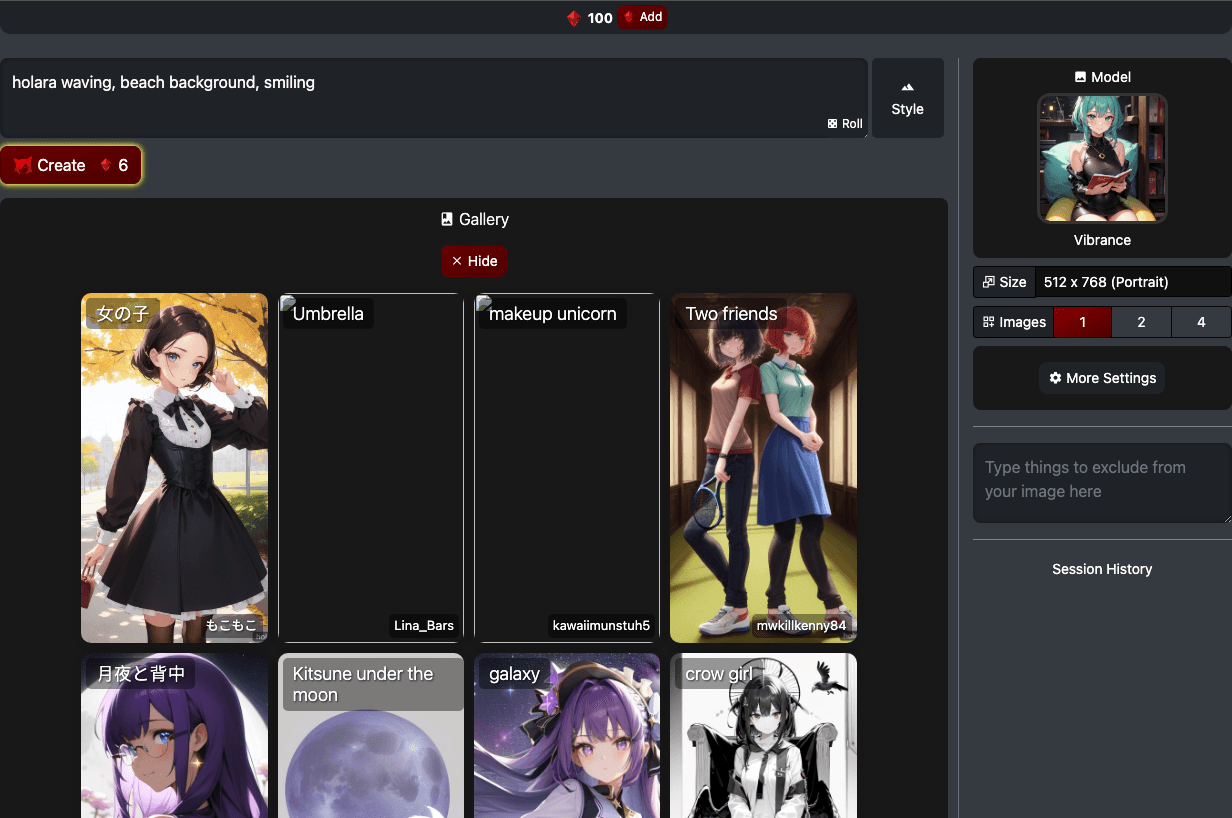Open the Size dropdown
This screenshot has height=818, width=1232.
1133,282
